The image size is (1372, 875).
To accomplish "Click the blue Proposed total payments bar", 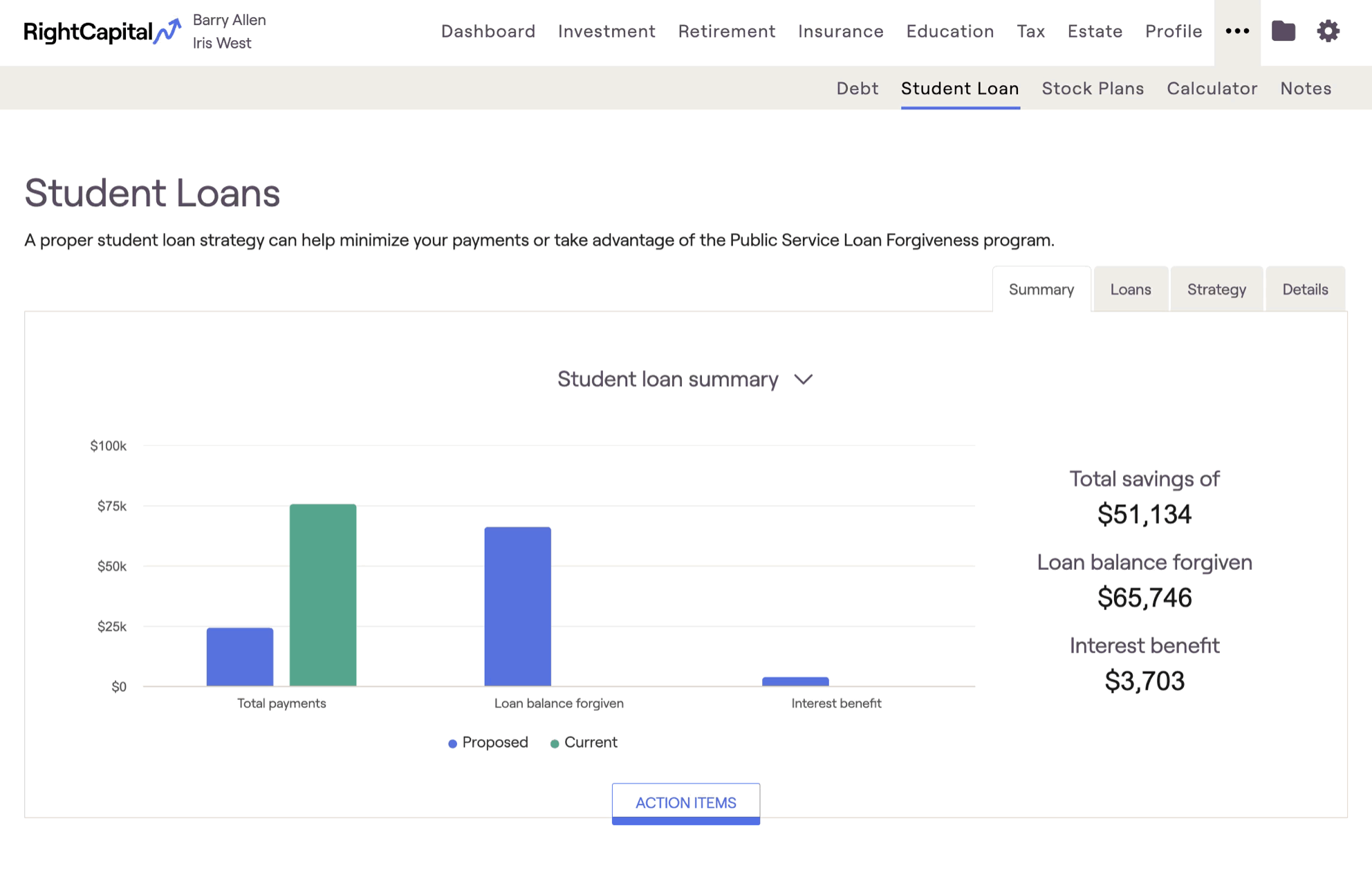I will 240,657.
